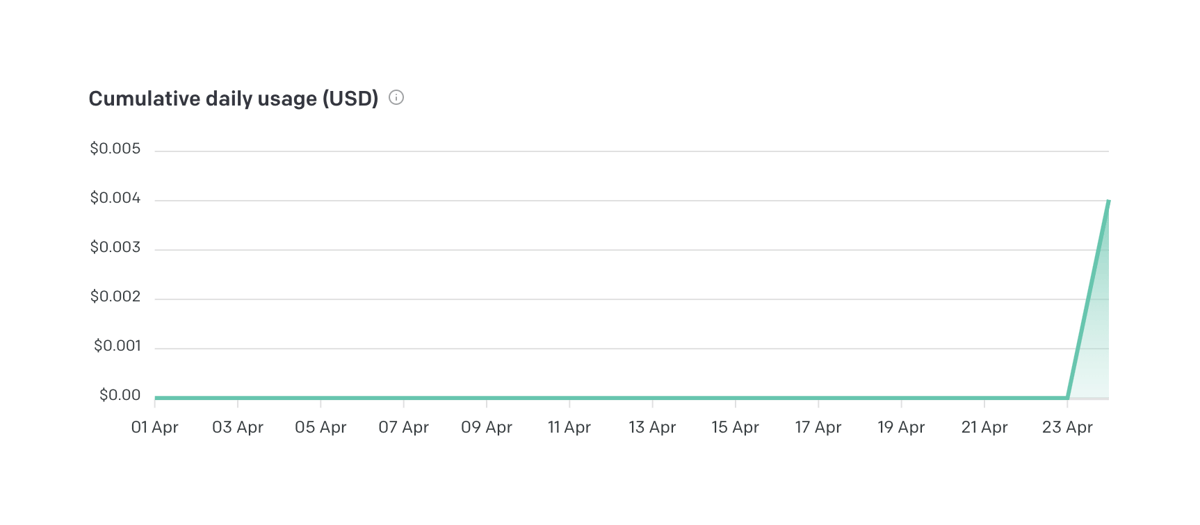Click the $0.002 y-axis label
This screenshot has width=1200, height=525.
115,297
